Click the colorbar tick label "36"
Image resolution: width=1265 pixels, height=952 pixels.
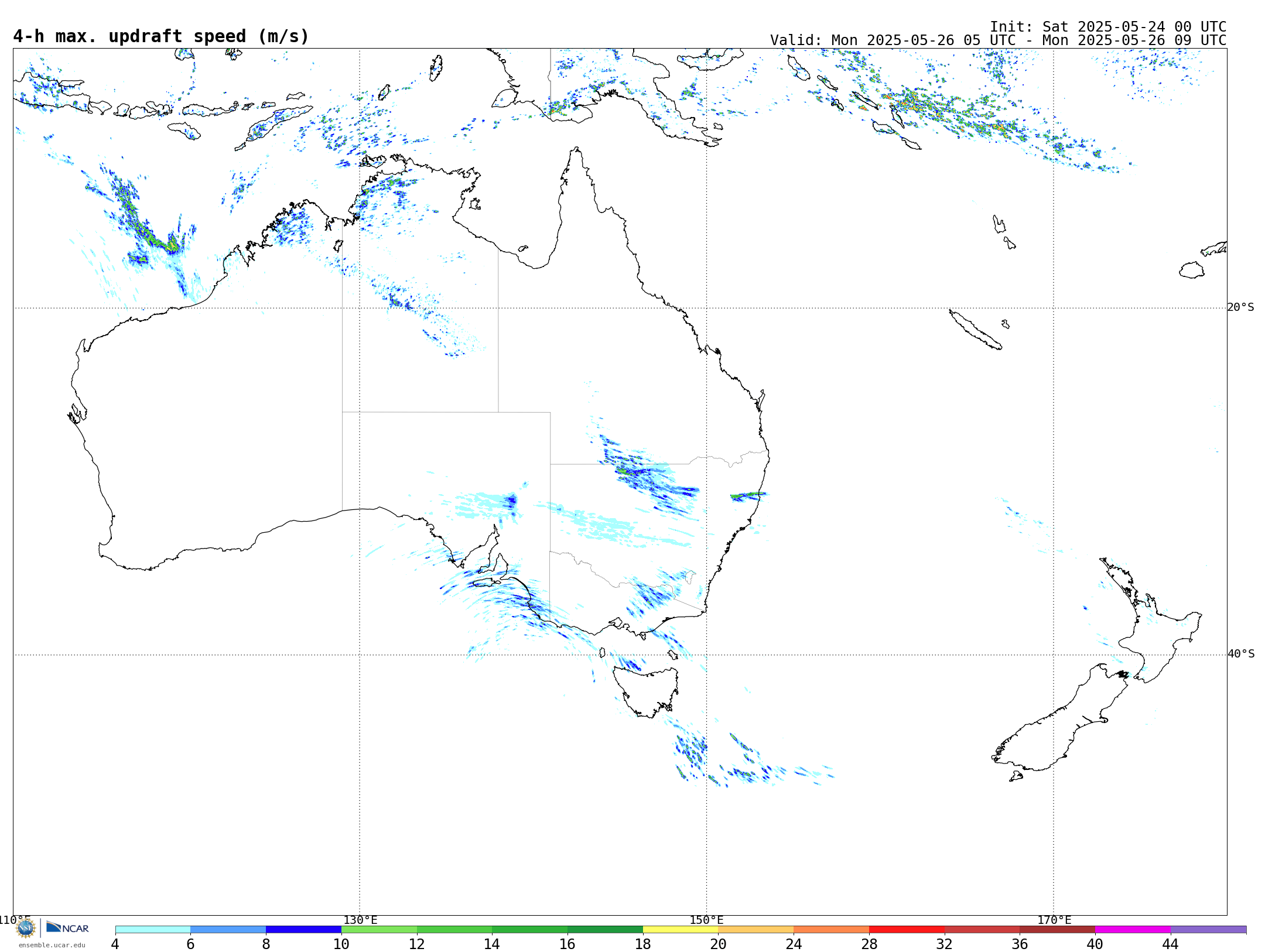tap(1020, 944)
